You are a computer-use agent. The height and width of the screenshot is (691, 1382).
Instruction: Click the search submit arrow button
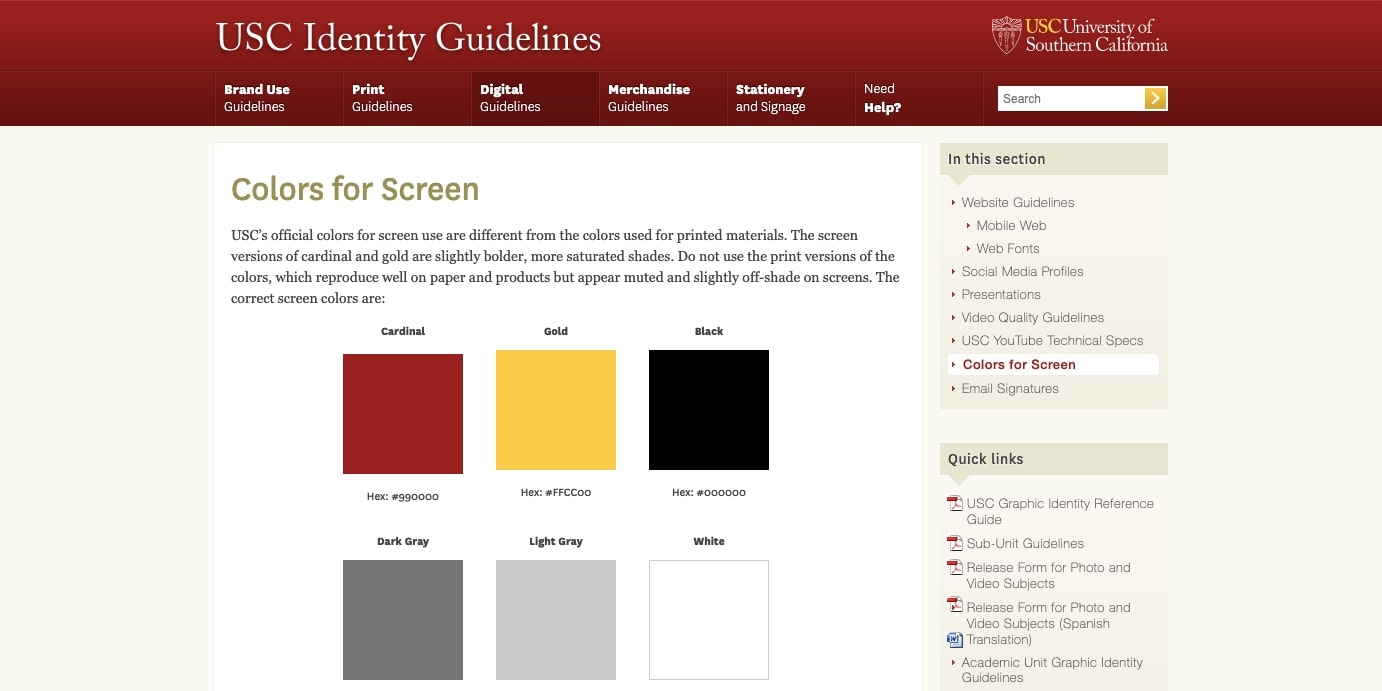pyautogui.click(x=1155, y=98)
